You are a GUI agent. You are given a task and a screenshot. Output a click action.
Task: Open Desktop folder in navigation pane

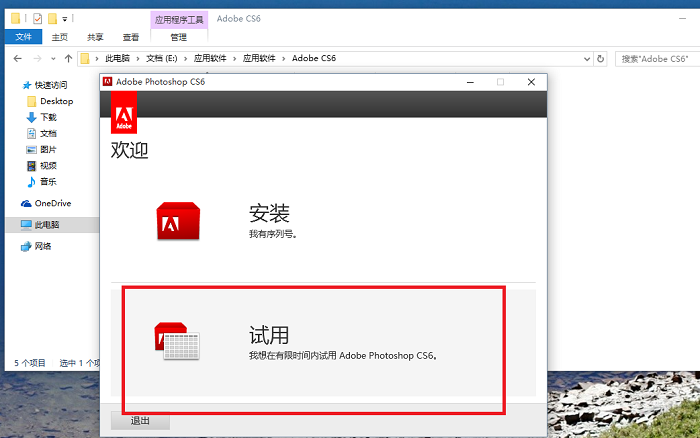(56, 101)
